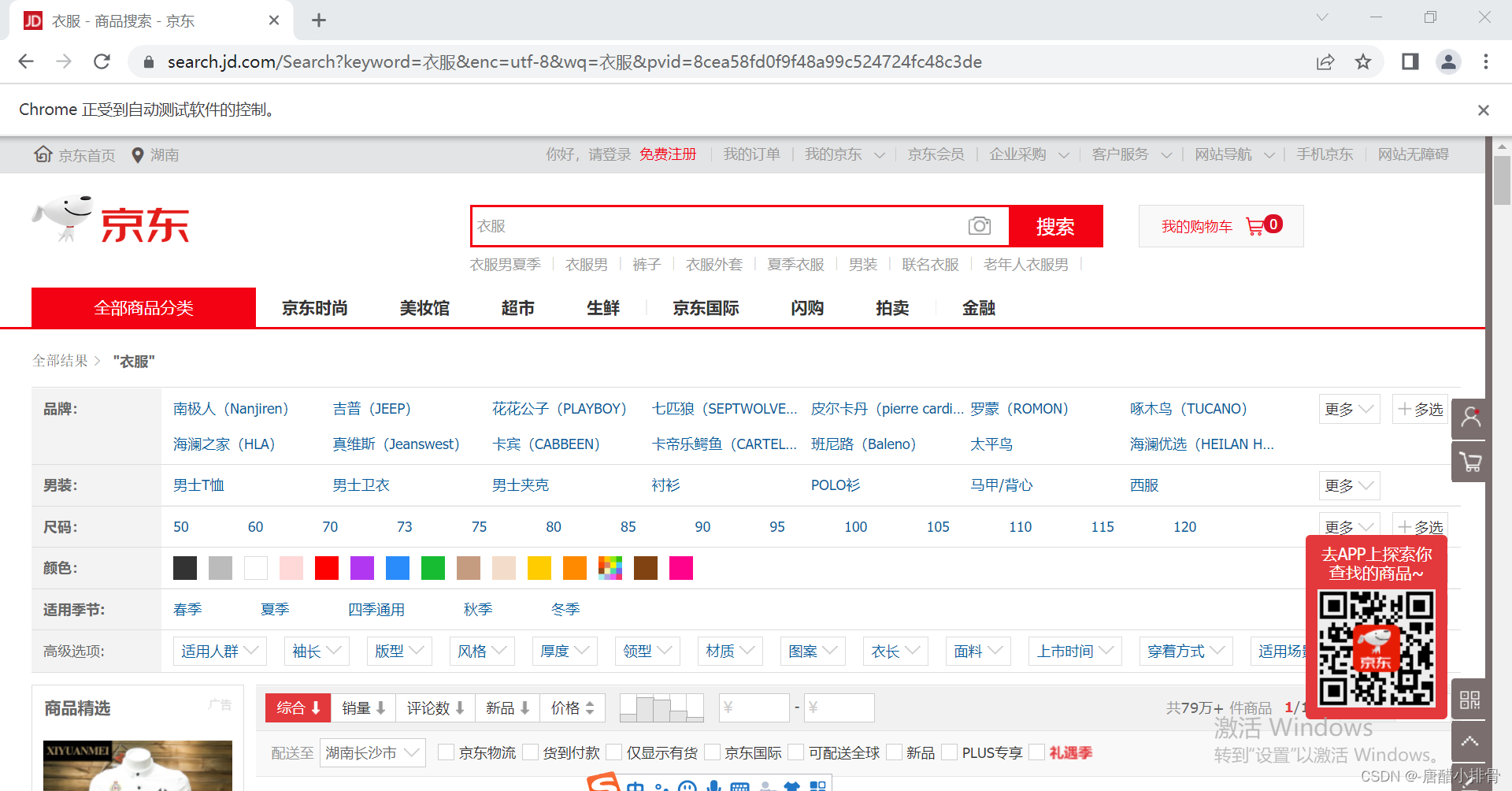The image size is (1512, 791).
Task: Select brand 南极人 (Nanjiren)
Action: pyautogui.click(x=231, y=409)
